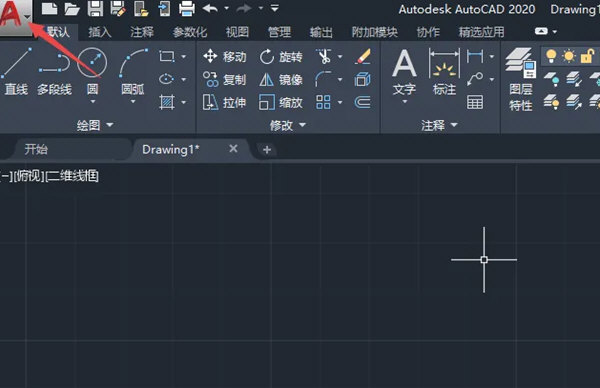The height and width of the screenshot is (388, 600).
Task: Expand the 圆 circle options arrow
Action: click(x=92, y=102)
